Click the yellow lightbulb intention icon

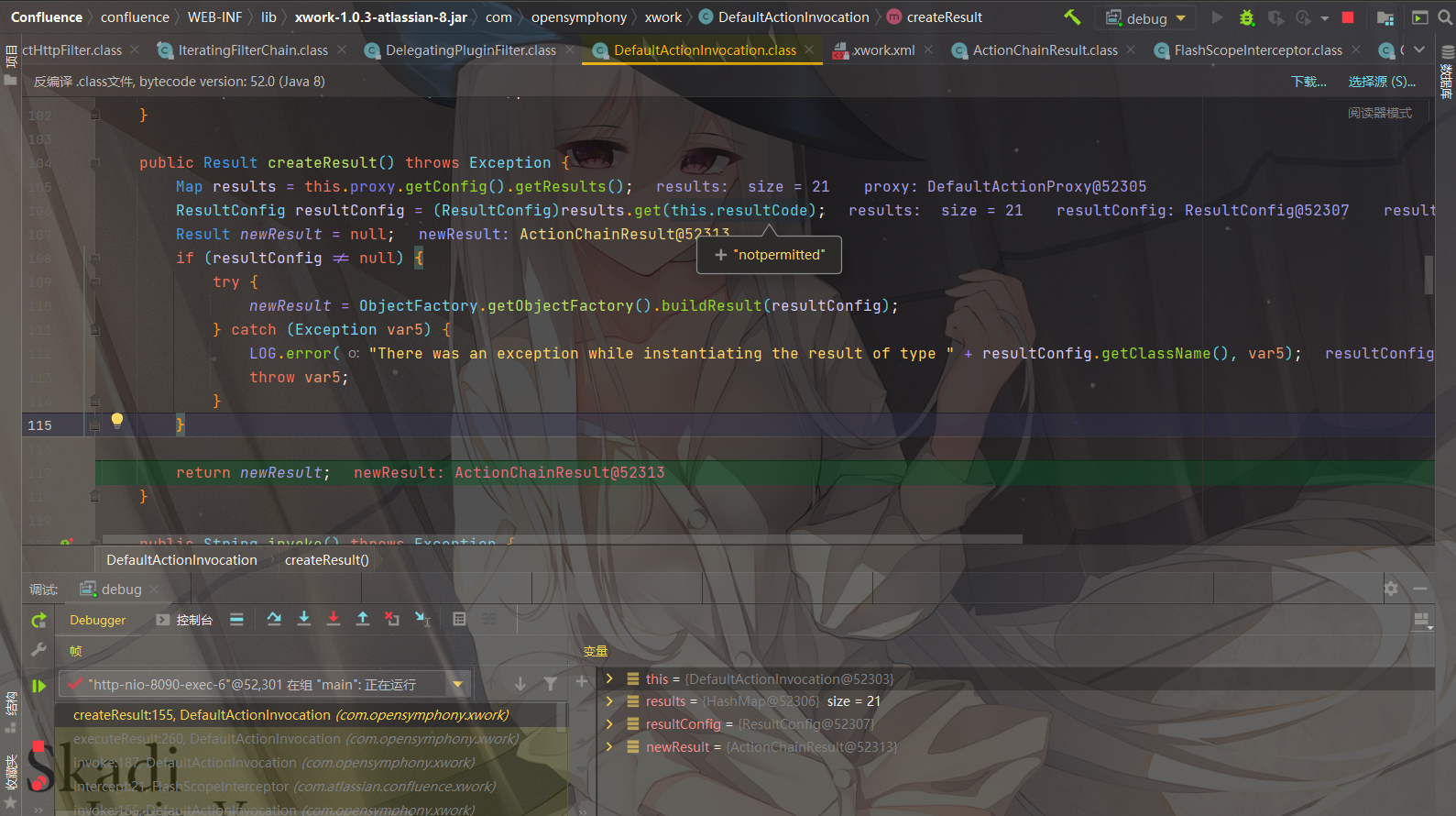(x=117, y=420)
